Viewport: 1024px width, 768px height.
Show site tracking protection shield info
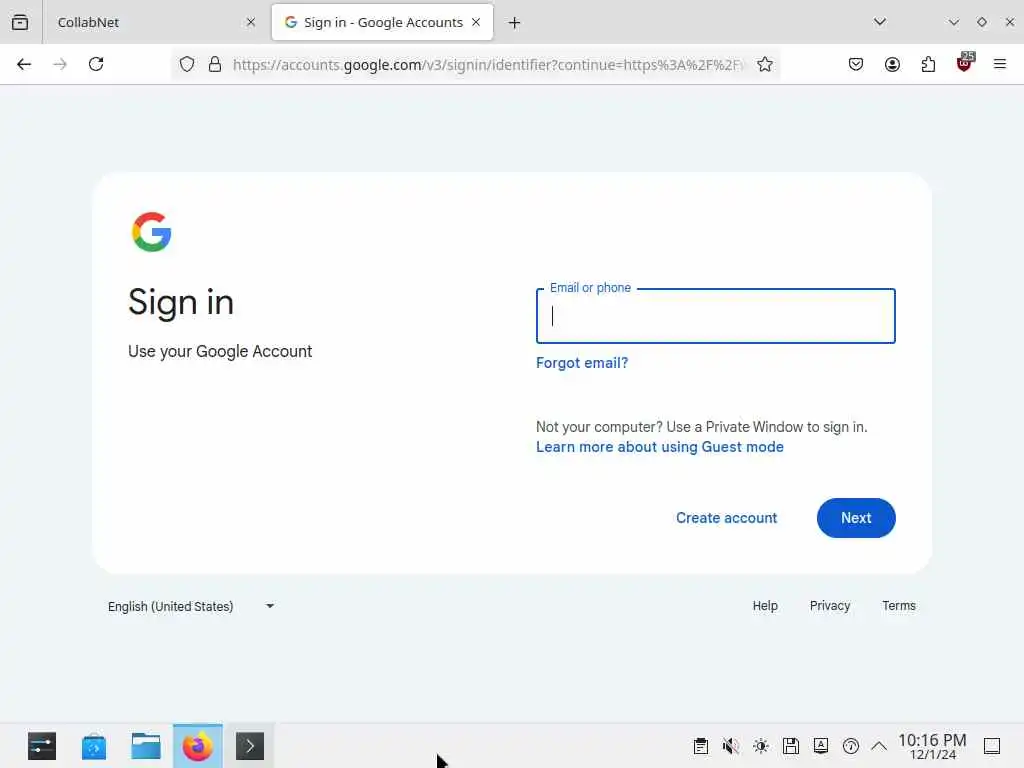click(x=187, y=64)
